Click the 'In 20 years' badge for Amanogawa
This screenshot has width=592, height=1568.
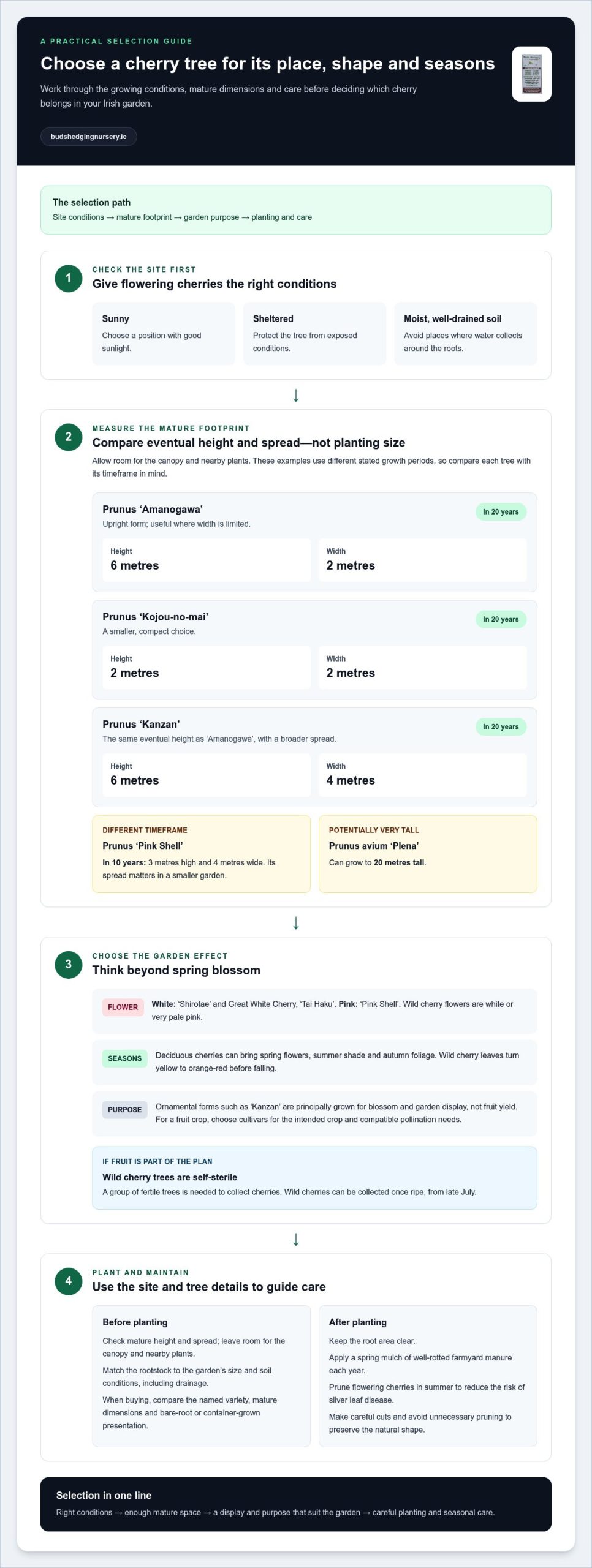pos(501,512)
